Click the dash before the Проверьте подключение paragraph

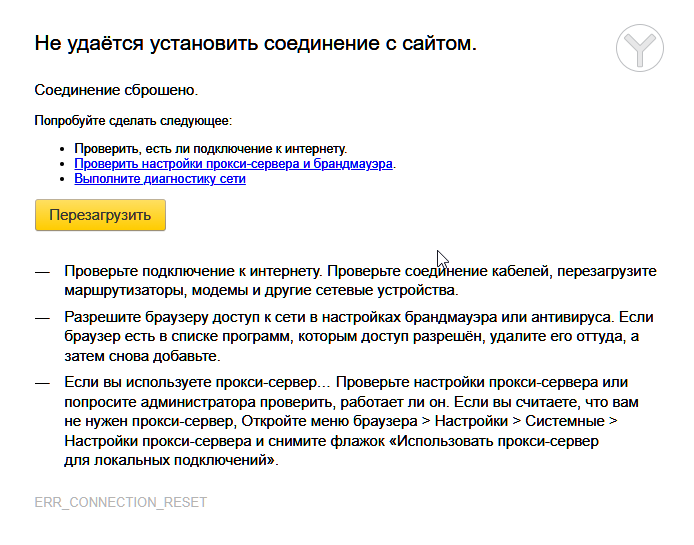pos(42,272)
